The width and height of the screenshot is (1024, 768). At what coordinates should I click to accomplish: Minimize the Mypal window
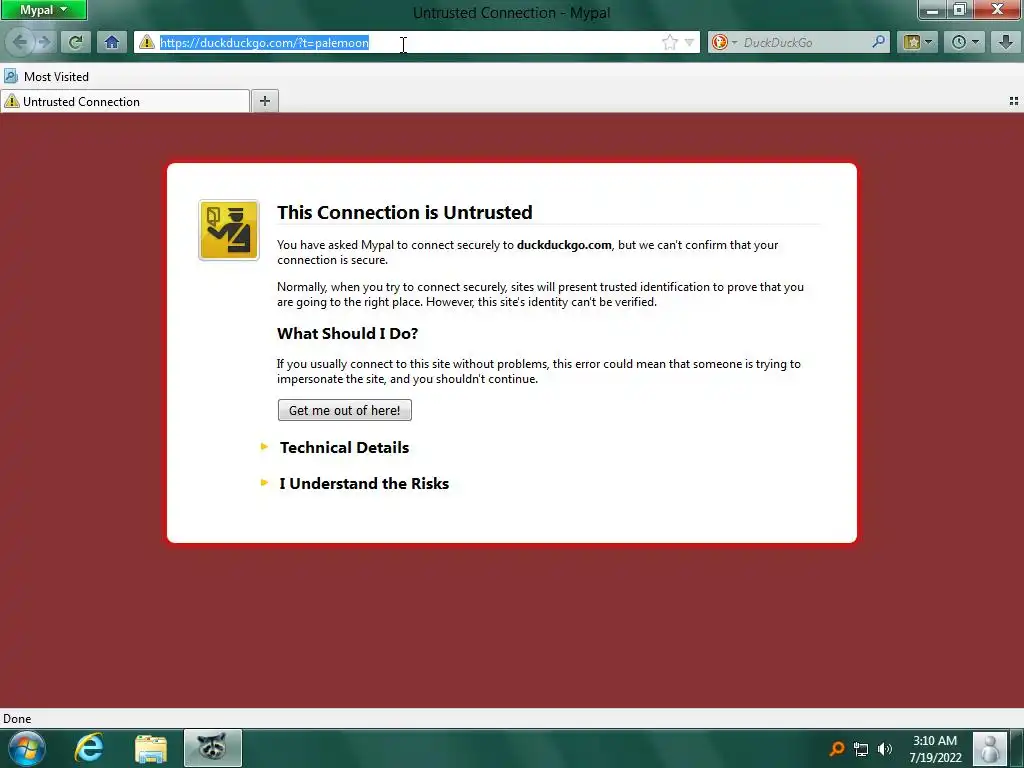(933, 10)
